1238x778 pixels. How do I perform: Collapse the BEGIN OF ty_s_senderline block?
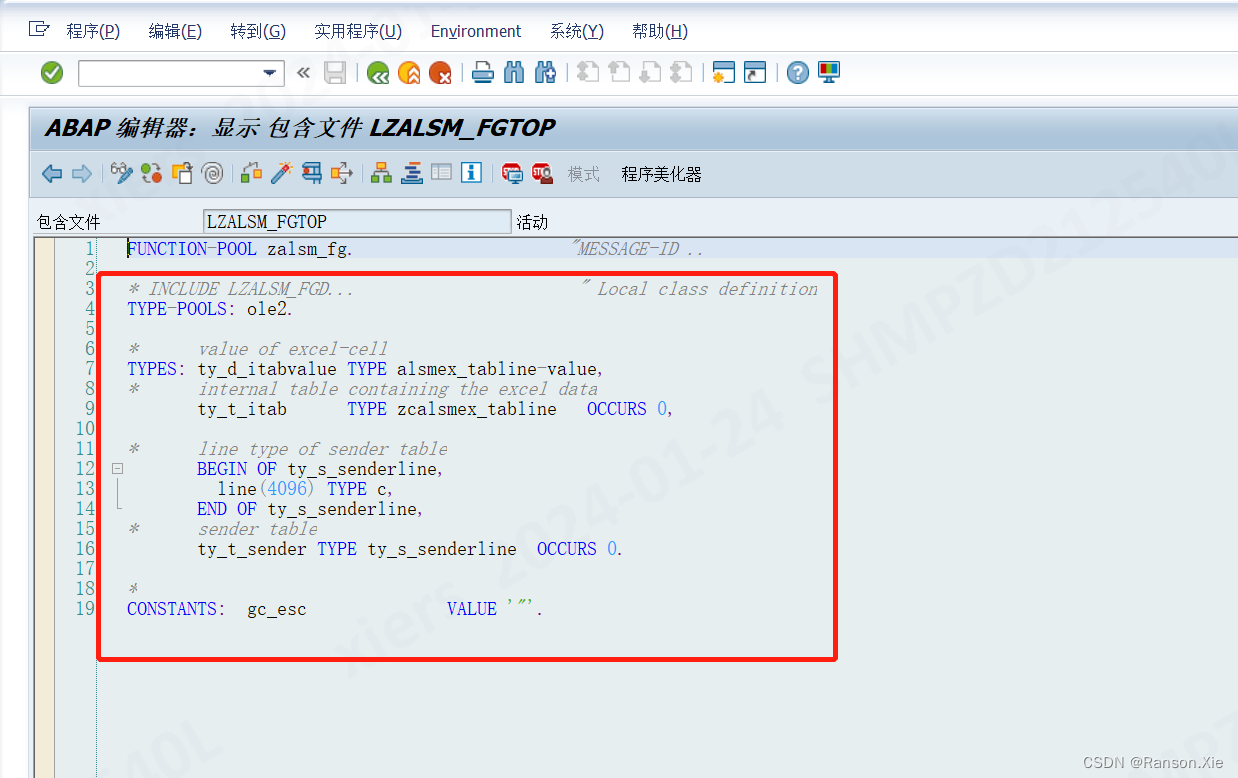tap(117, 468)
